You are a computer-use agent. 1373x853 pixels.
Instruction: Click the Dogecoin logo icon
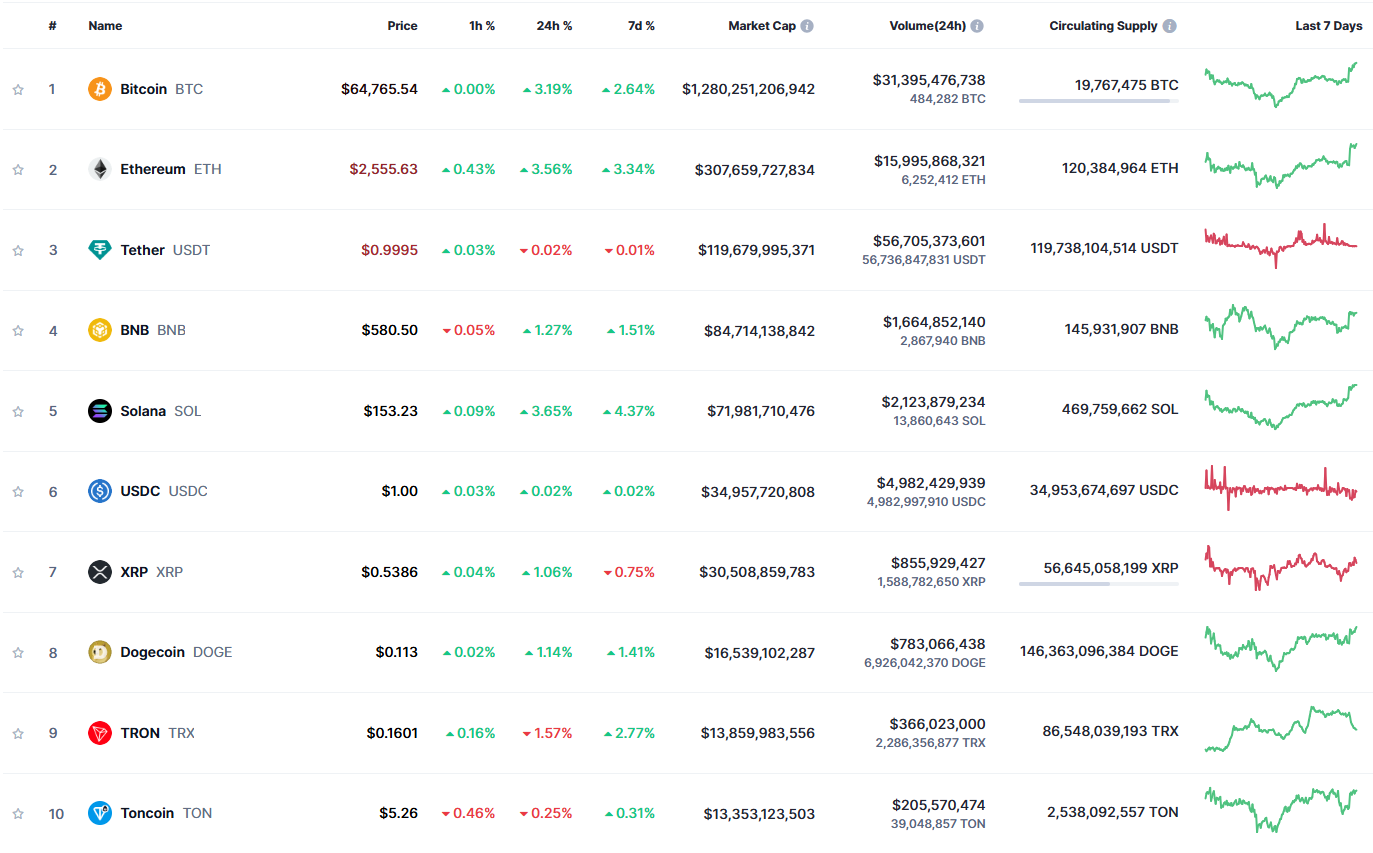[100, 652]
